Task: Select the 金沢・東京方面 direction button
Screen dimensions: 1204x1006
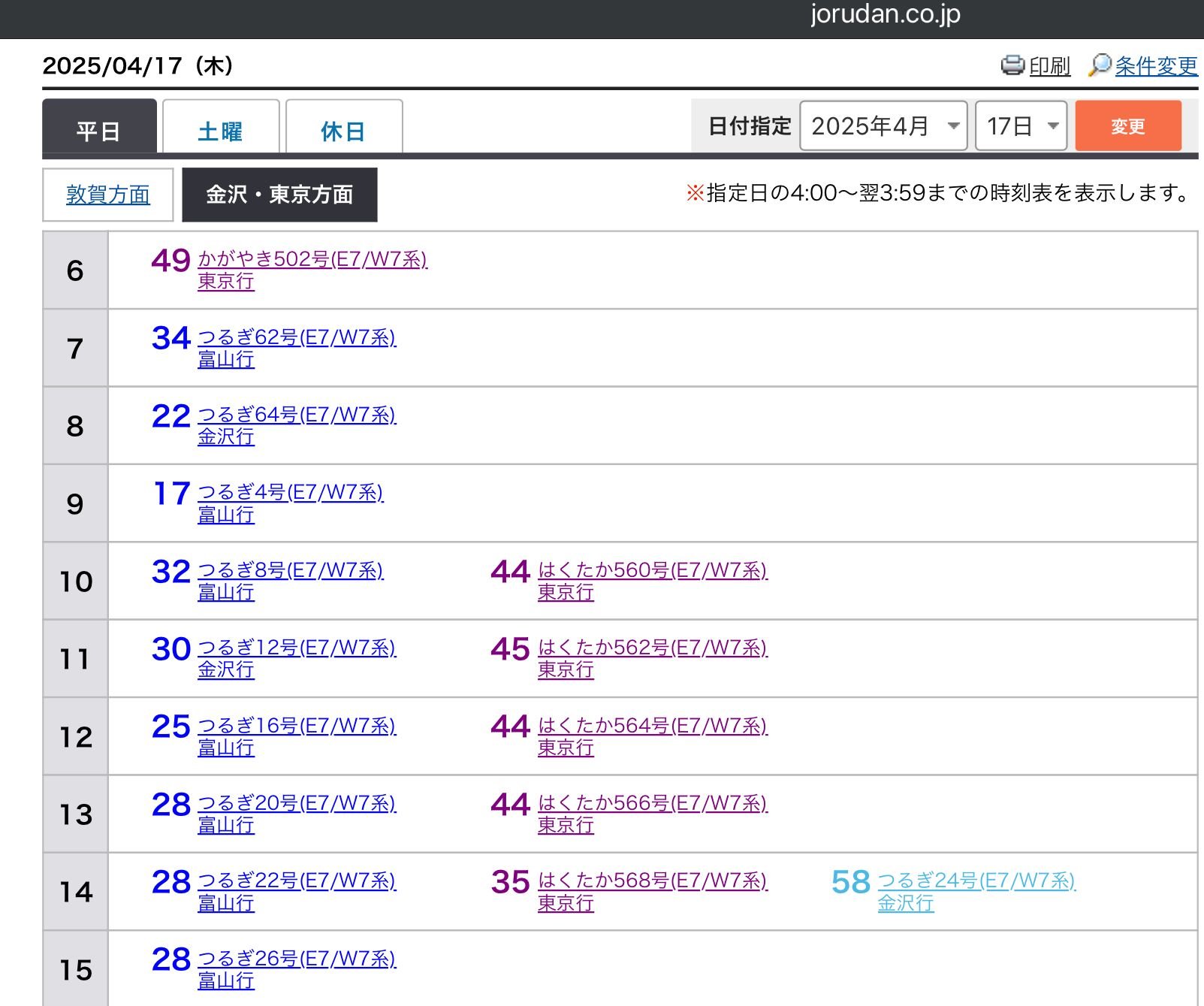Action: click(x=279, y=195)
